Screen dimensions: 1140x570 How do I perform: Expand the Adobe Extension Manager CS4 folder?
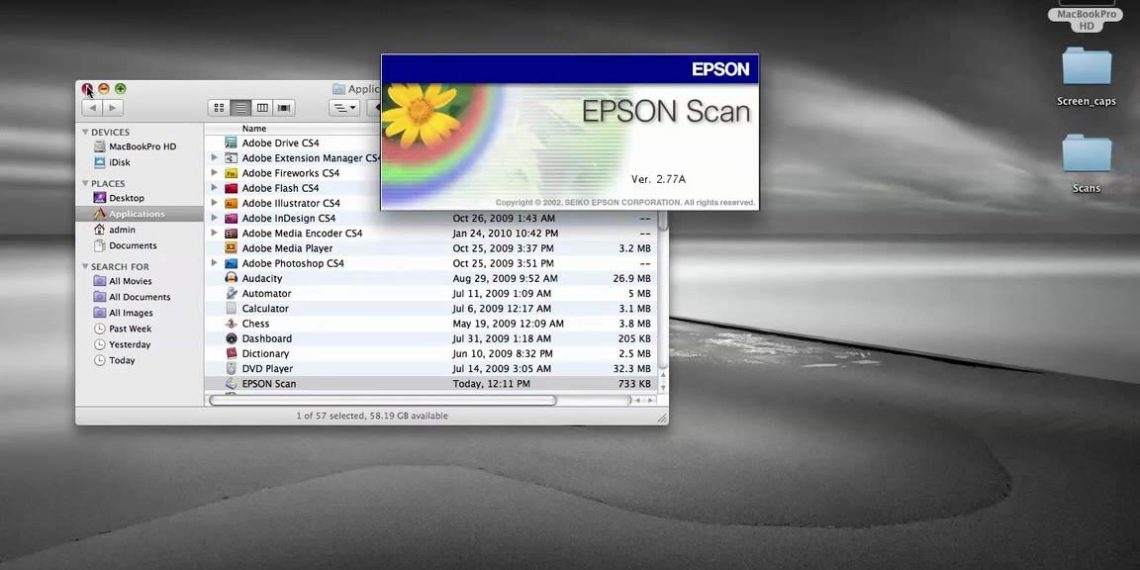click(x=214, y=158)
